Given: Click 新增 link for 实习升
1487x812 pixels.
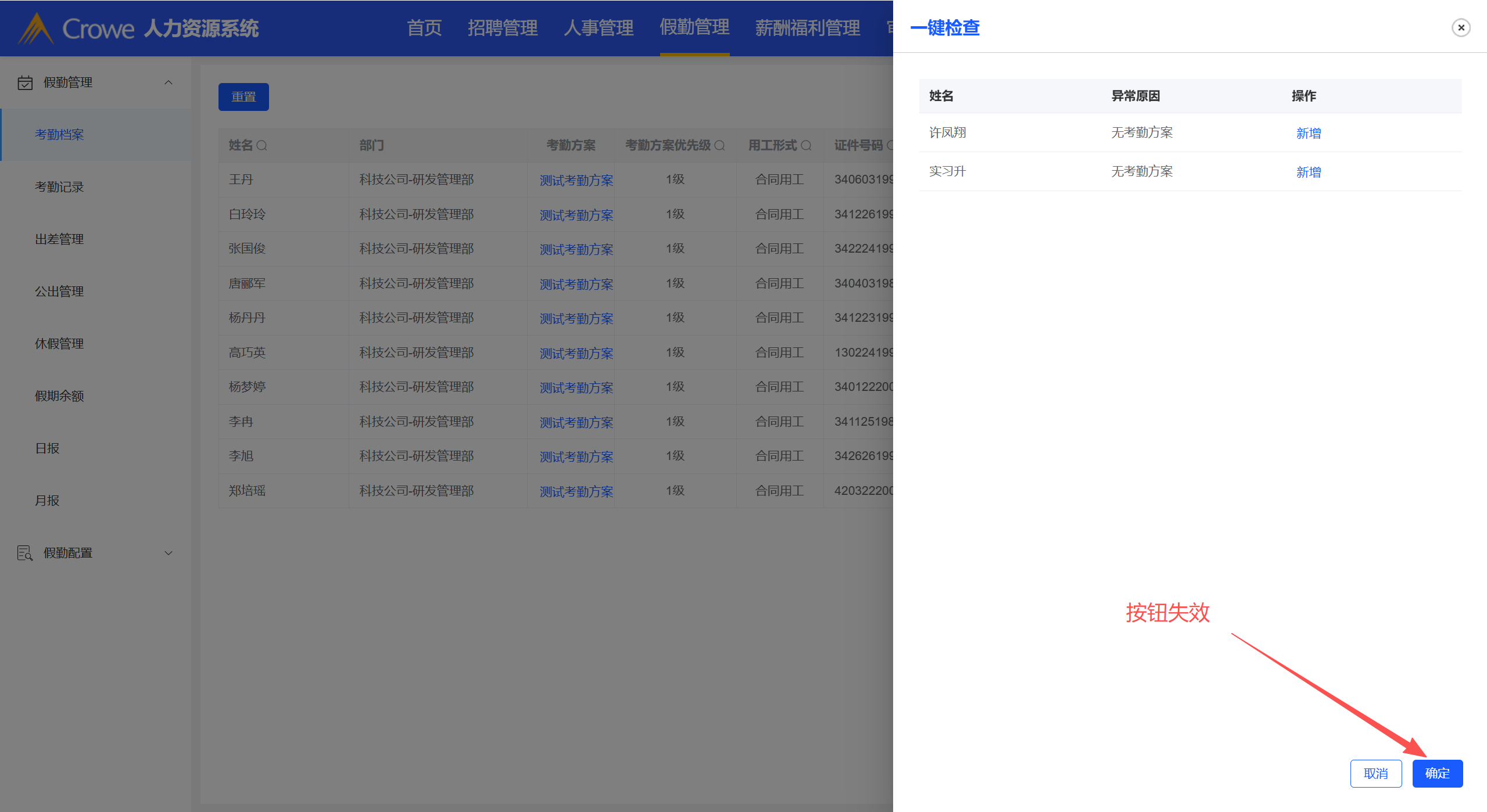Looking at the screenshot, I should [x=1308, y=172].
